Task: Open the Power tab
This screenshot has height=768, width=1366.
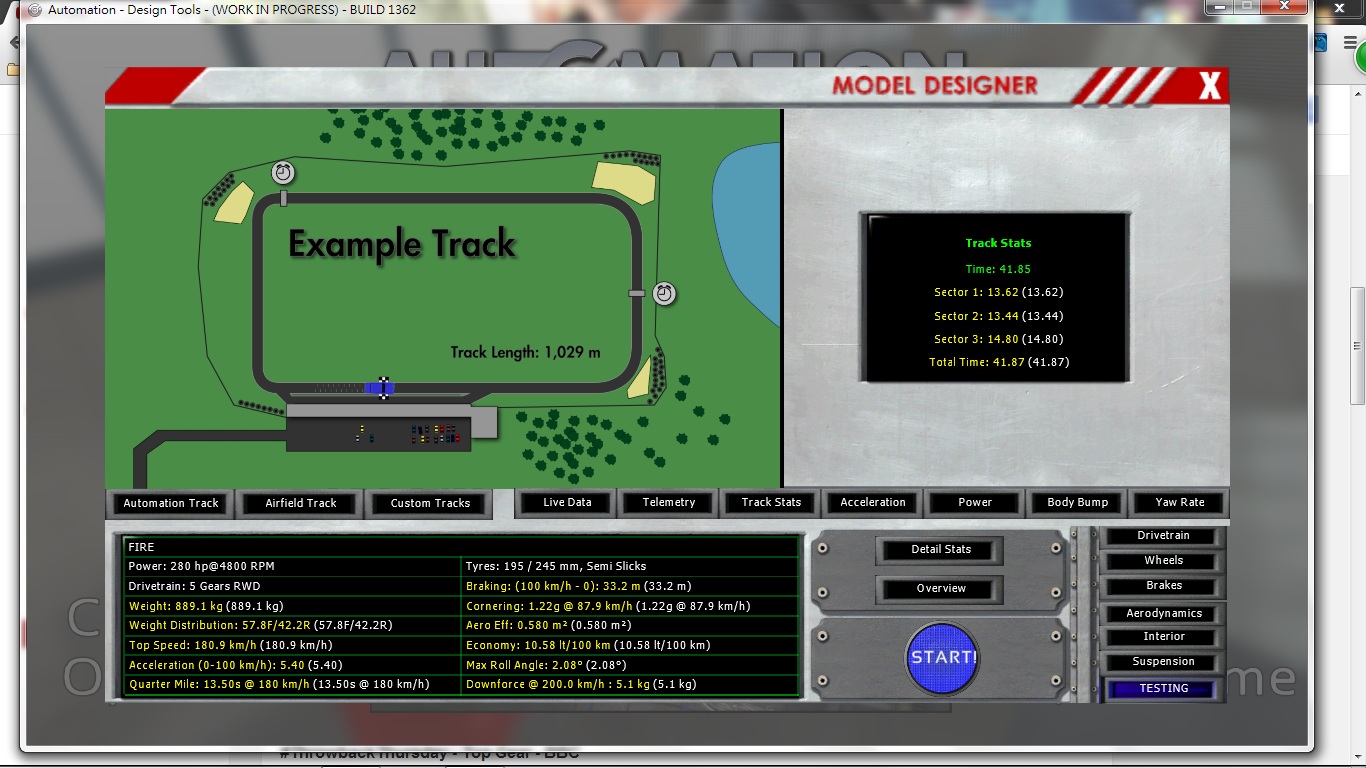Action: [x=975, y=502]
